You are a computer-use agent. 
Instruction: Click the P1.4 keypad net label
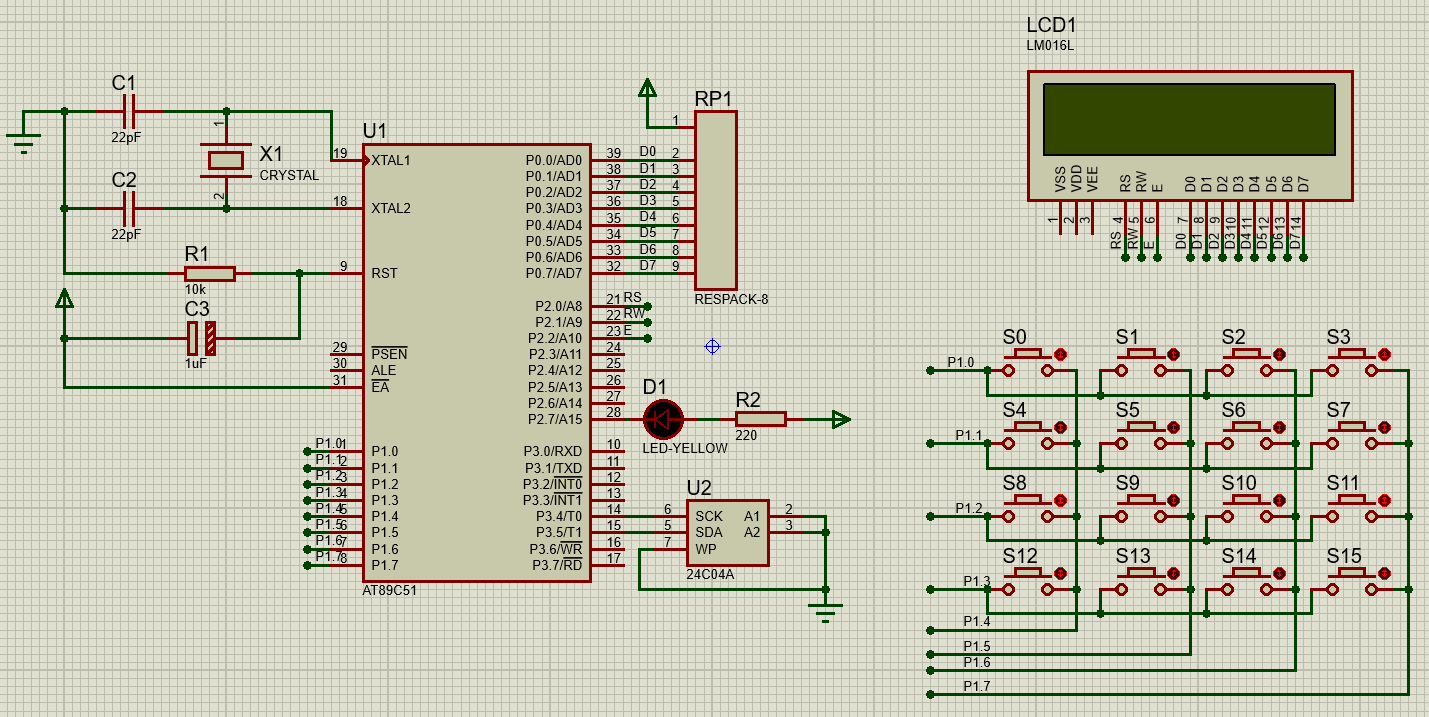point(977,622)
